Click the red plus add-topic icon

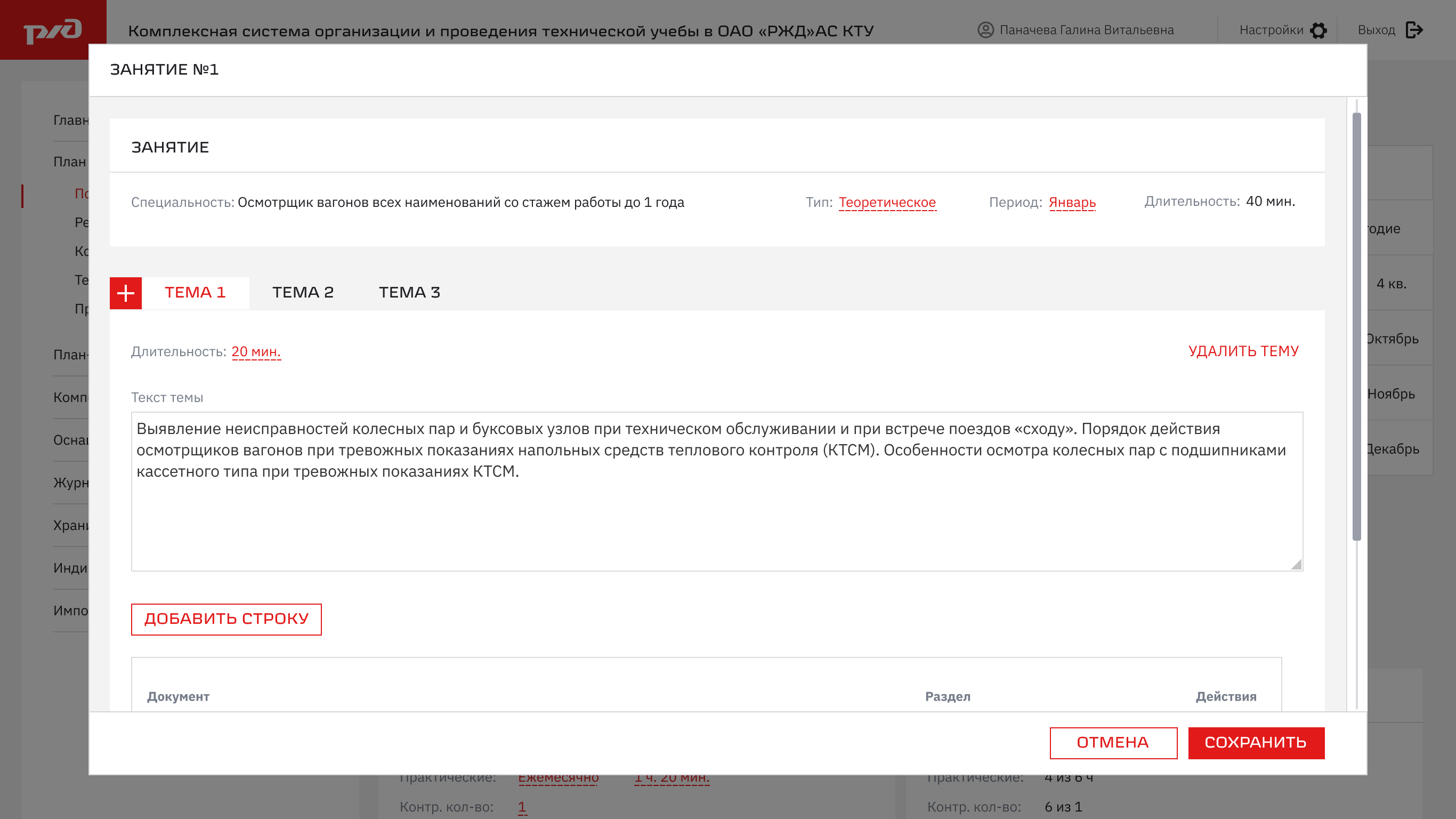125,293
